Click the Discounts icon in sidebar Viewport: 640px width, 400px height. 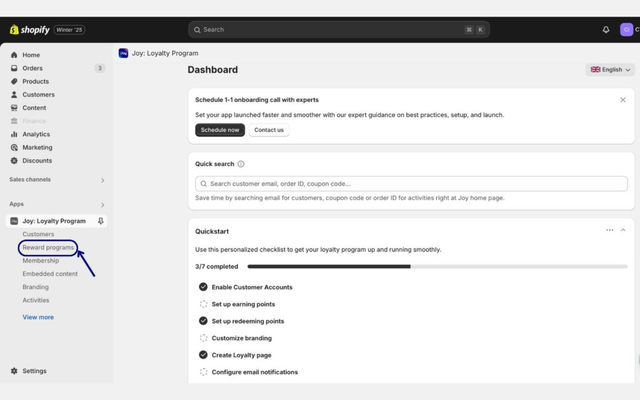click(14, 160)
